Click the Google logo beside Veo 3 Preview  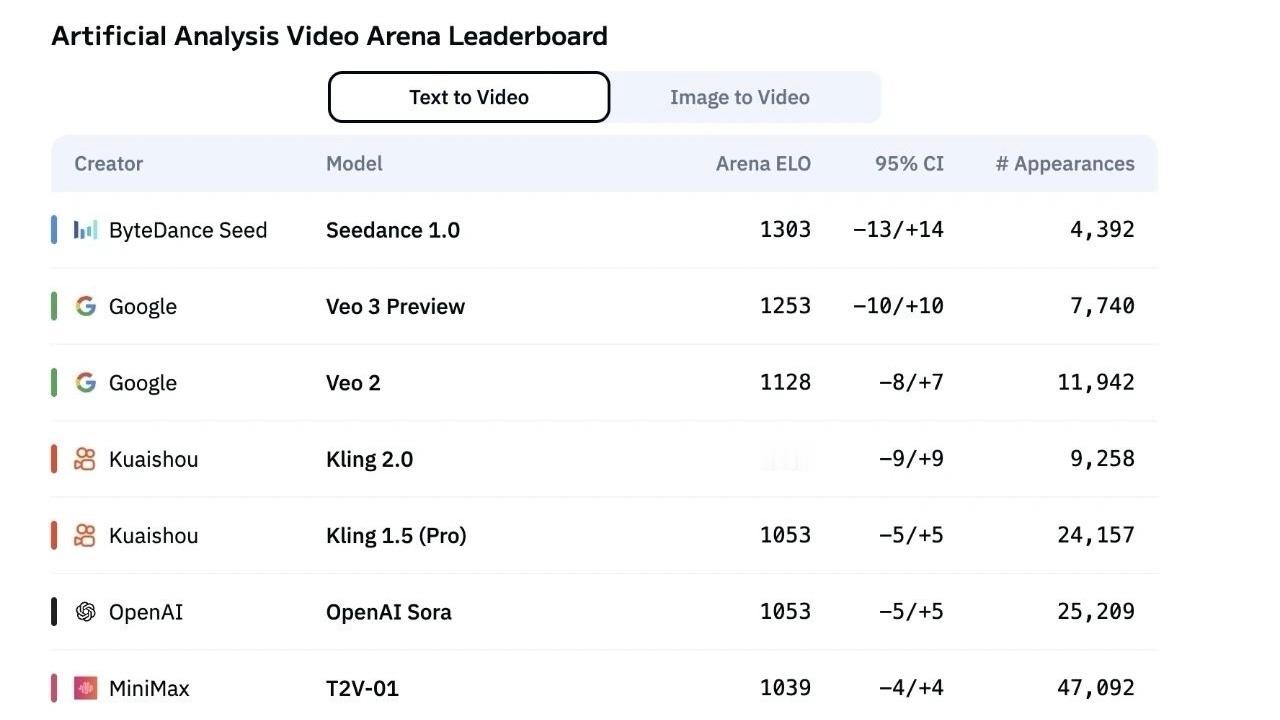click(x=86, y=306)
